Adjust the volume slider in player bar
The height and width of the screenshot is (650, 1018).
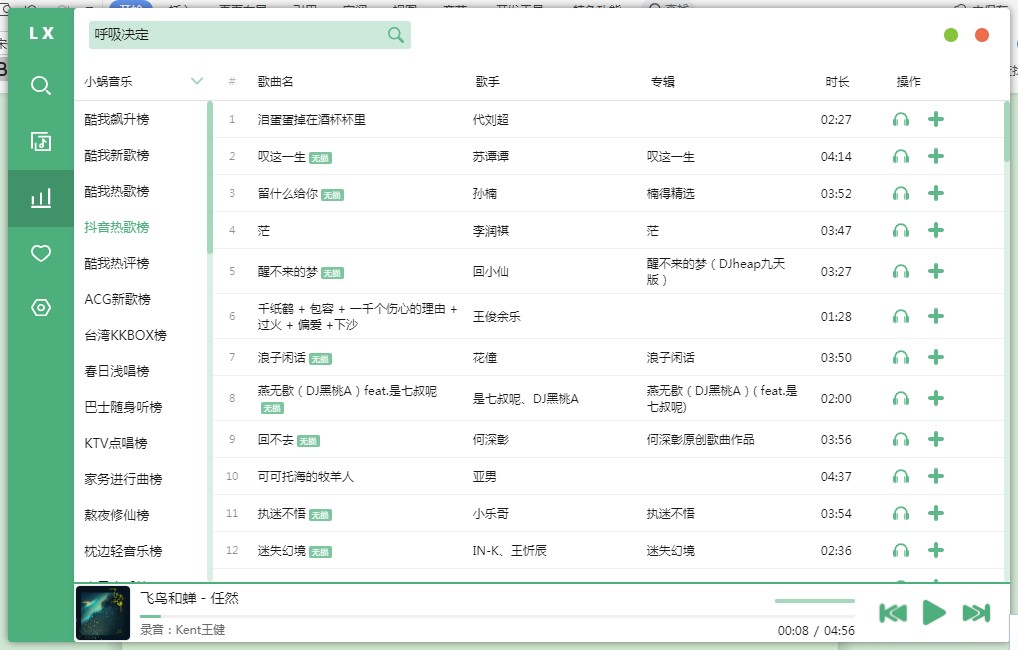point(814,601)
